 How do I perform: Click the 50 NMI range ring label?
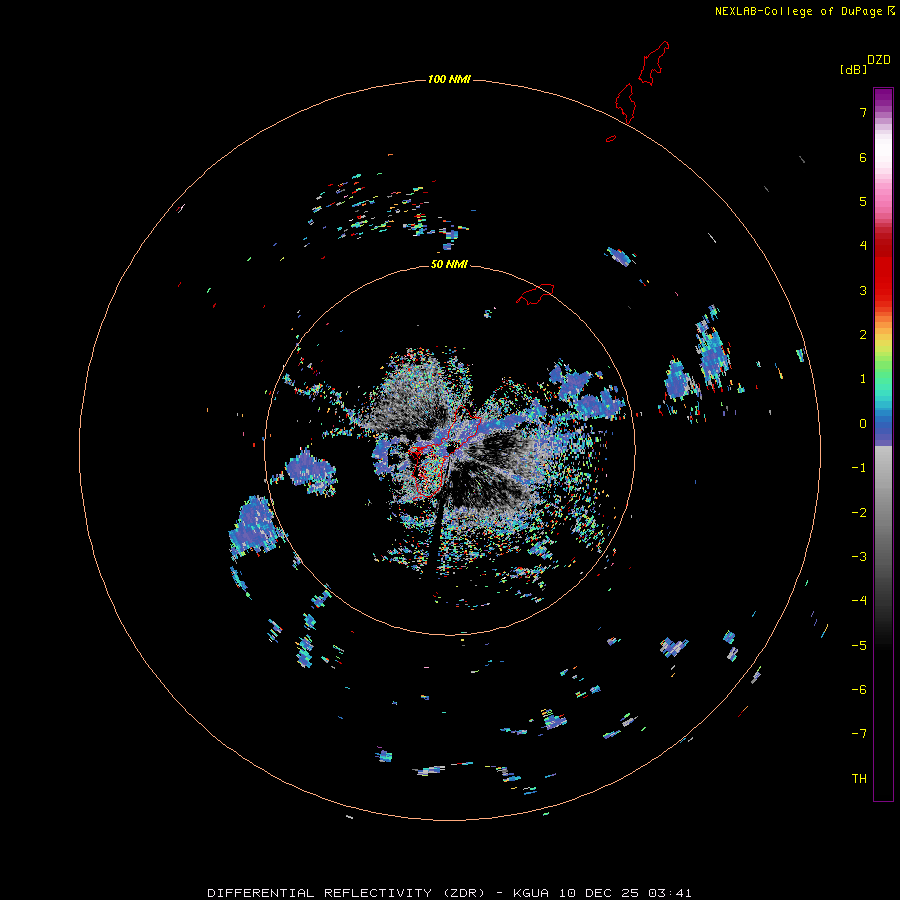tap(449, 264)
